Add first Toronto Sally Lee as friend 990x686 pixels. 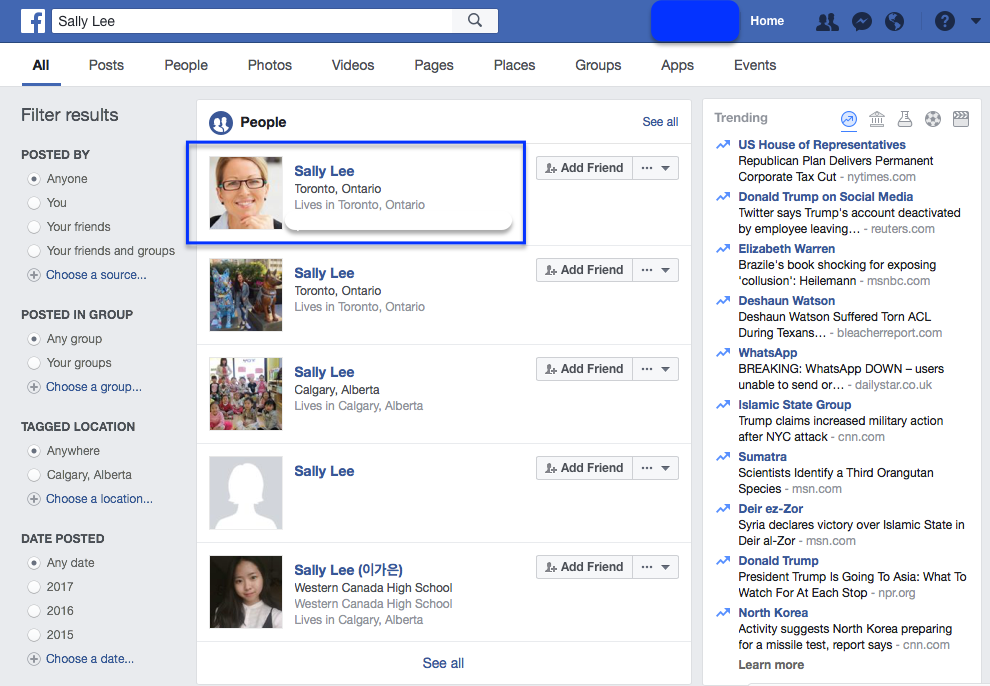coord(584,168)
